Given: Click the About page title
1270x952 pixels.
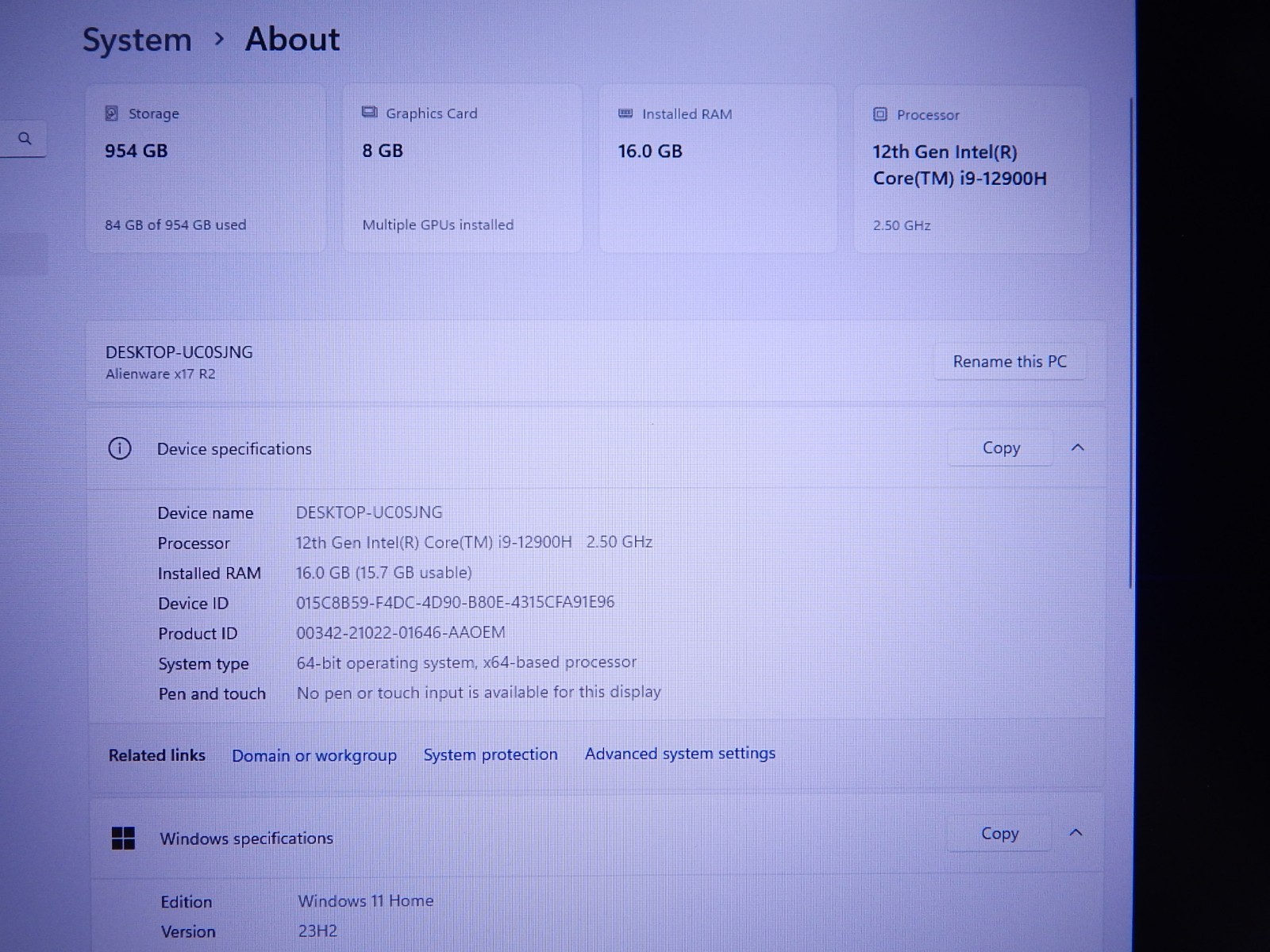Looking at the screenshot, I should [292, 39].
